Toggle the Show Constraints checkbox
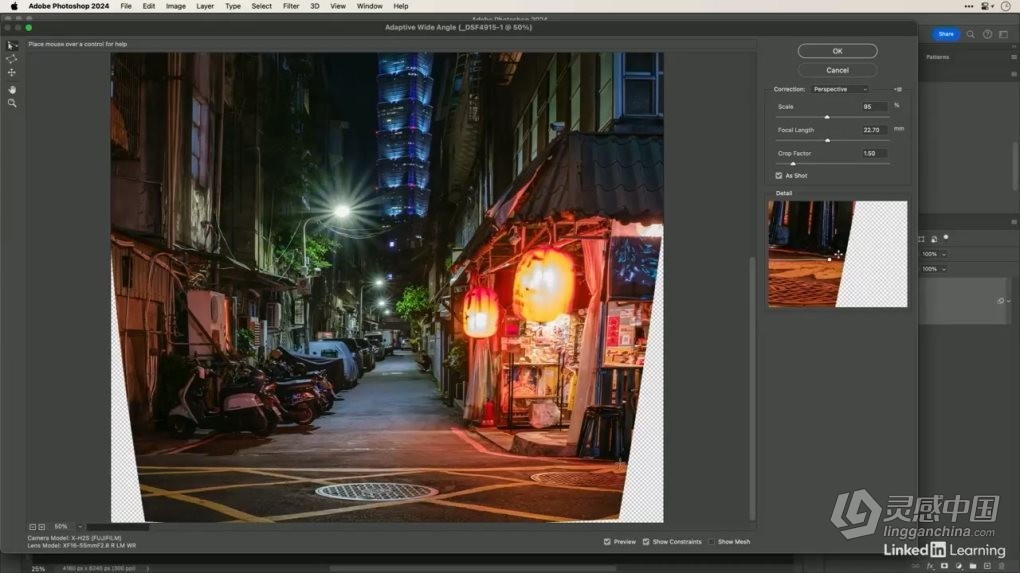The image size is (1020, 573). click(646, 542)
